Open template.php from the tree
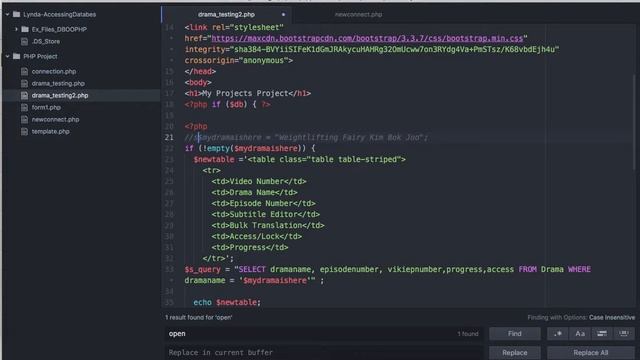The height and width of the screenshot is (360, 640). point(51,131)
